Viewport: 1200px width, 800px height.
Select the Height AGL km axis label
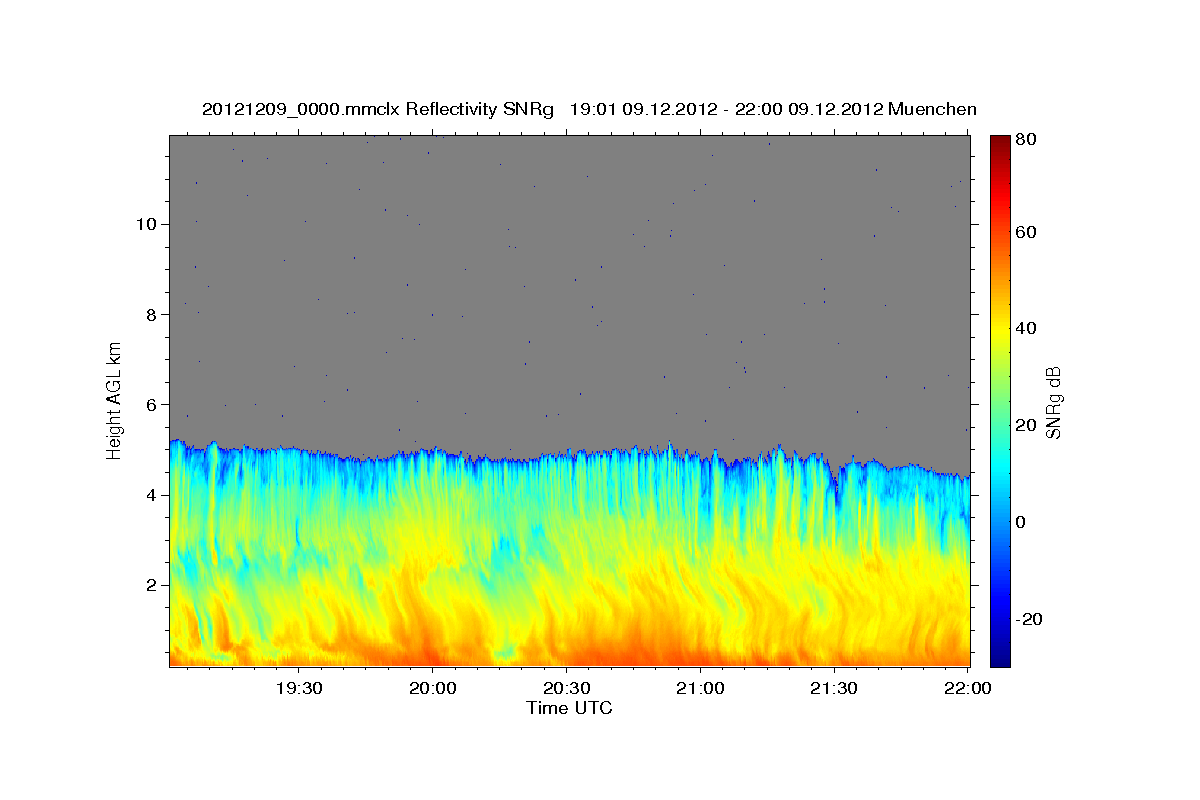[115, 400]
